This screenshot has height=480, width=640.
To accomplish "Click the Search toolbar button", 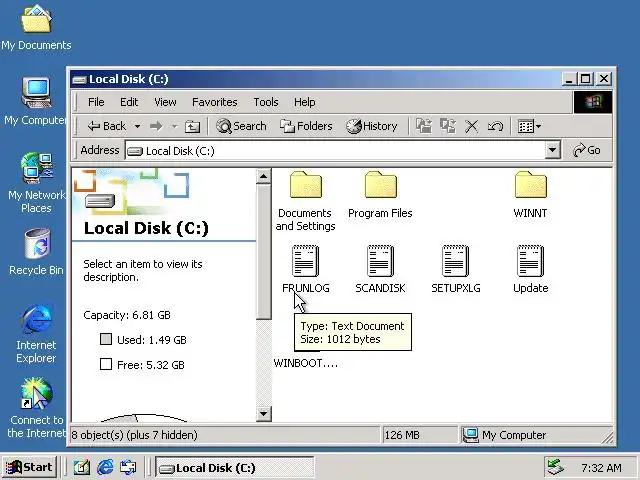I will (x=241, y=126).
